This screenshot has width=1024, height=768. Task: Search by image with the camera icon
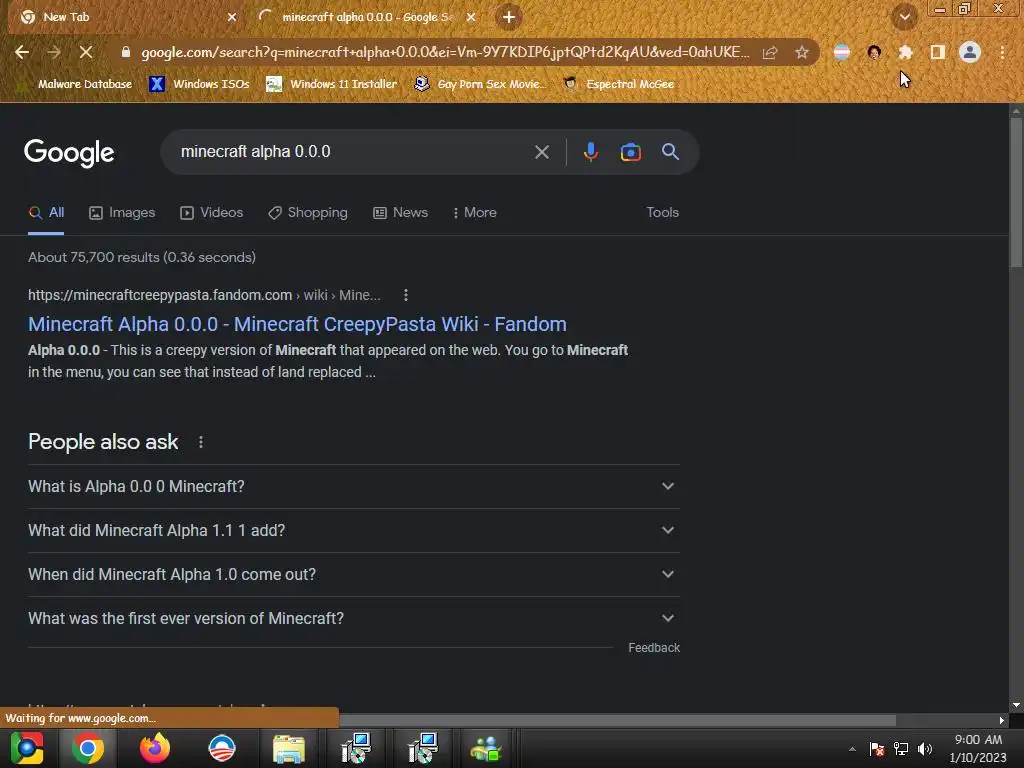630,152
